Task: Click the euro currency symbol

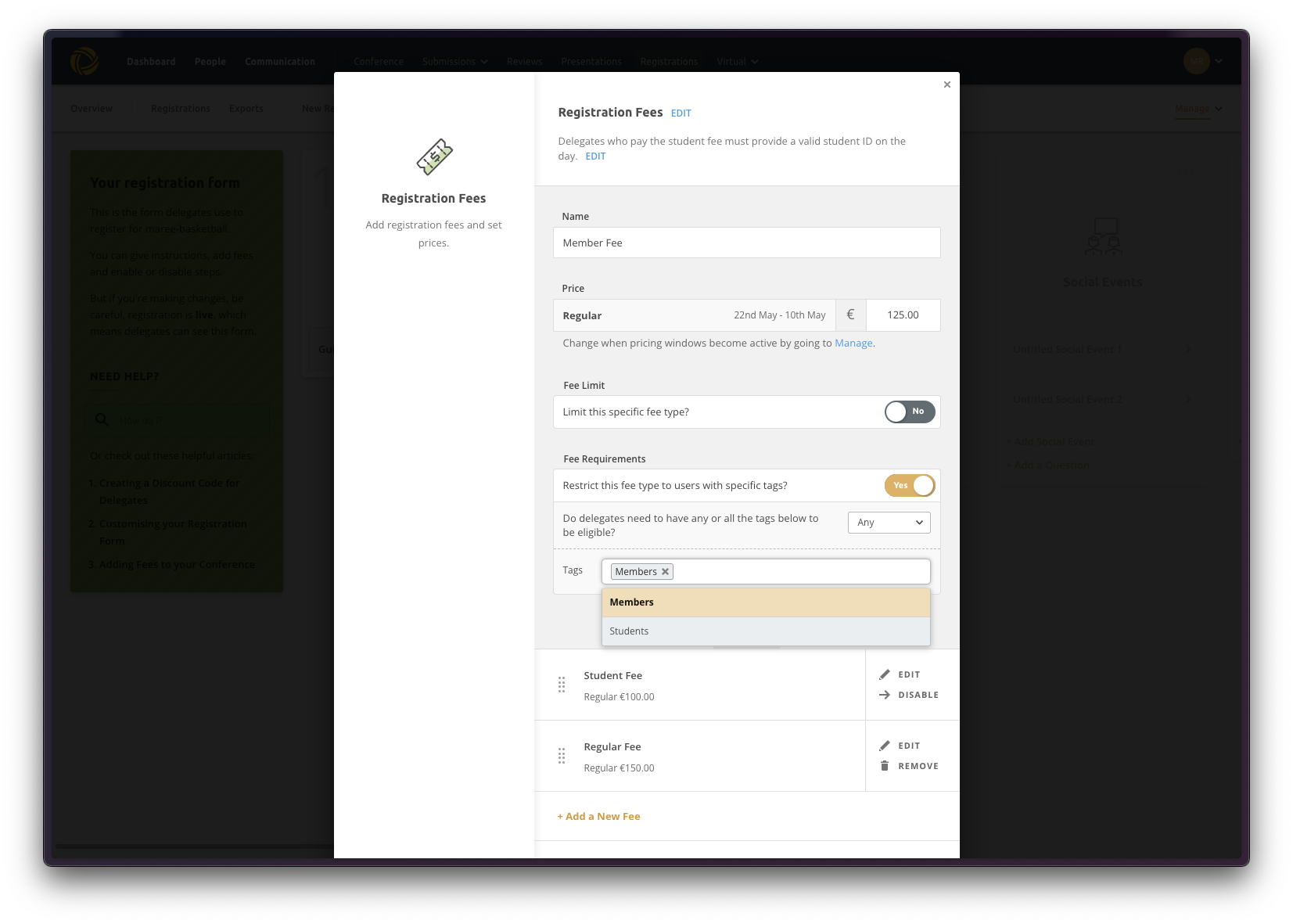Action: point(850,315)
